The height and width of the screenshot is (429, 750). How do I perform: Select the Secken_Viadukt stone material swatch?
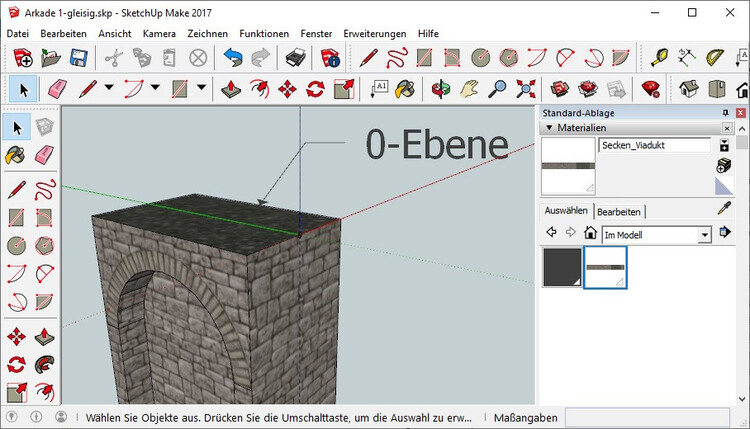(605, 267)
